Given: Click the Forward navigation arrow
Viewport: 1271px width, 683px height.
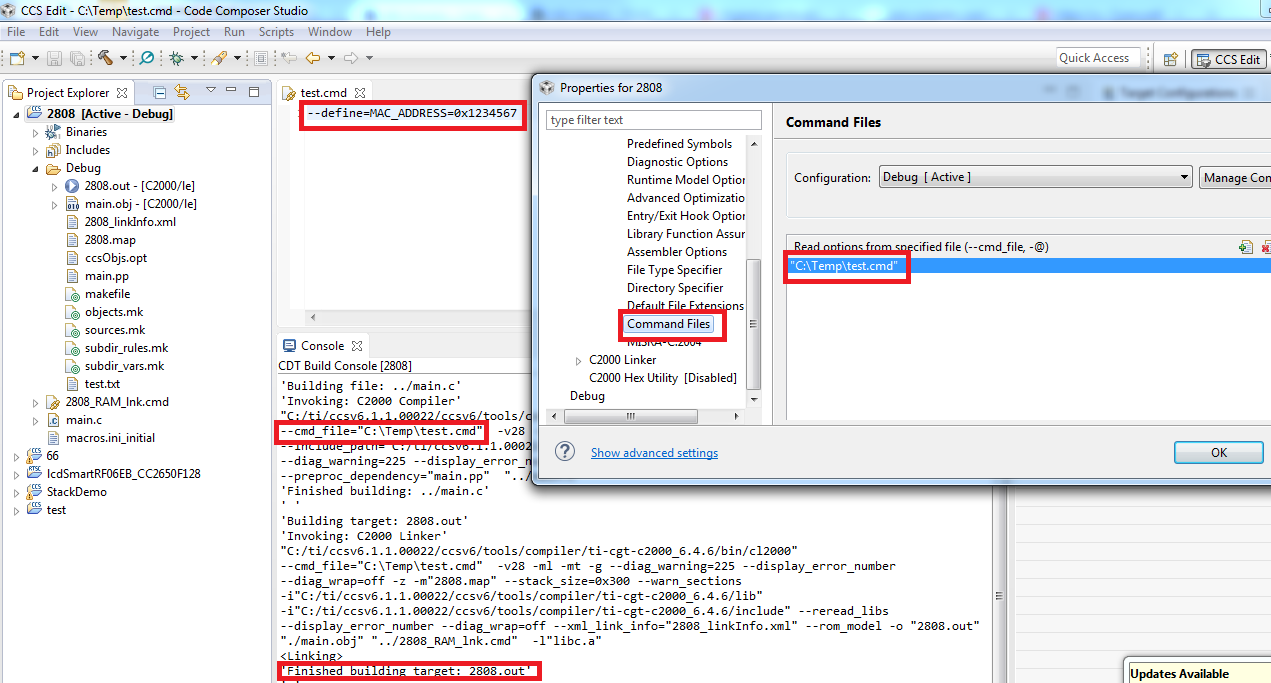Looking at the screenshot, I should (x=351, y=58).
